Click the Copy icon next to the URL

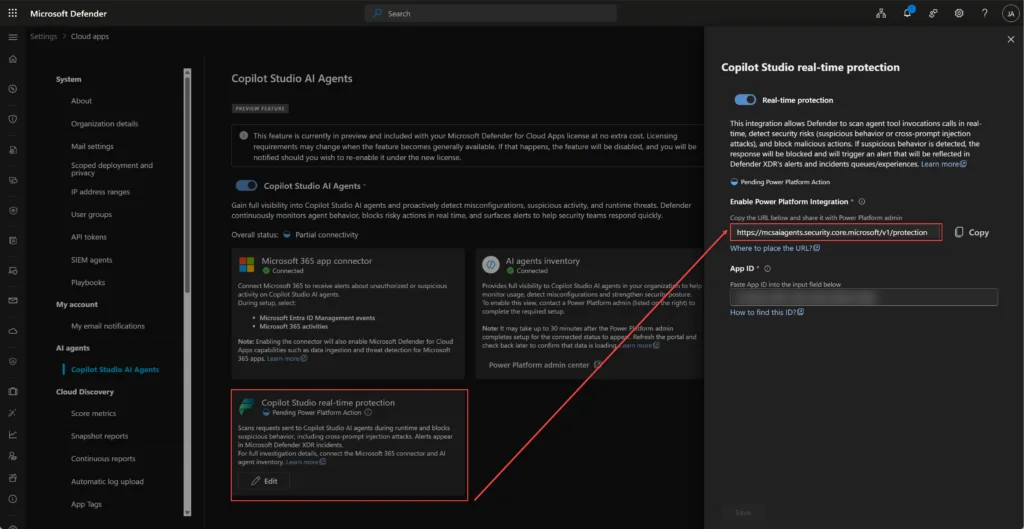pyautogui.click(x=959, y=232)
